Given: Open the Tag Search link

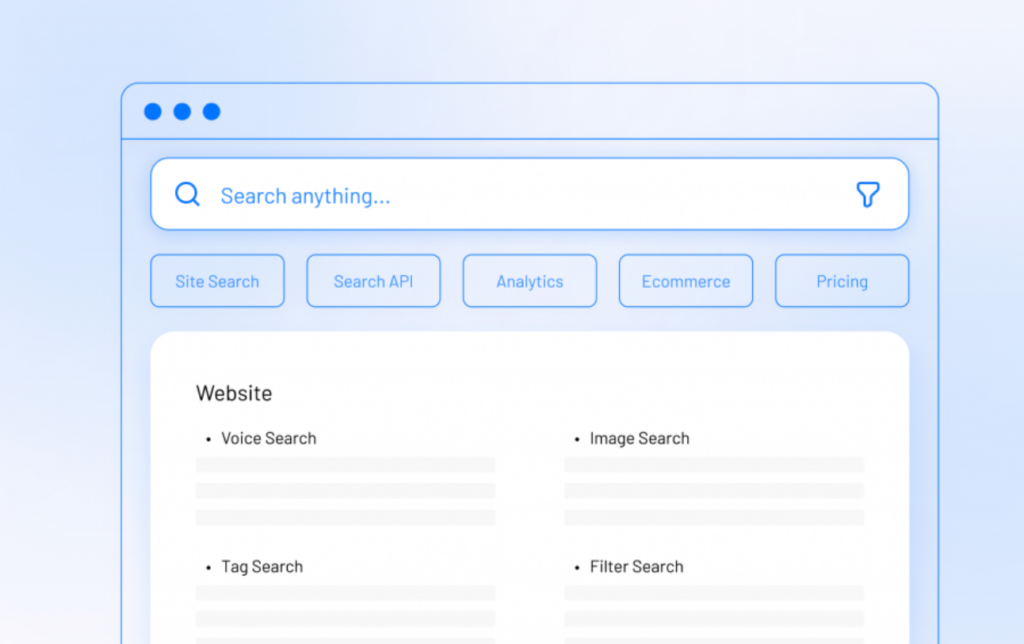Looking at the screenshot, I should 261,566.
